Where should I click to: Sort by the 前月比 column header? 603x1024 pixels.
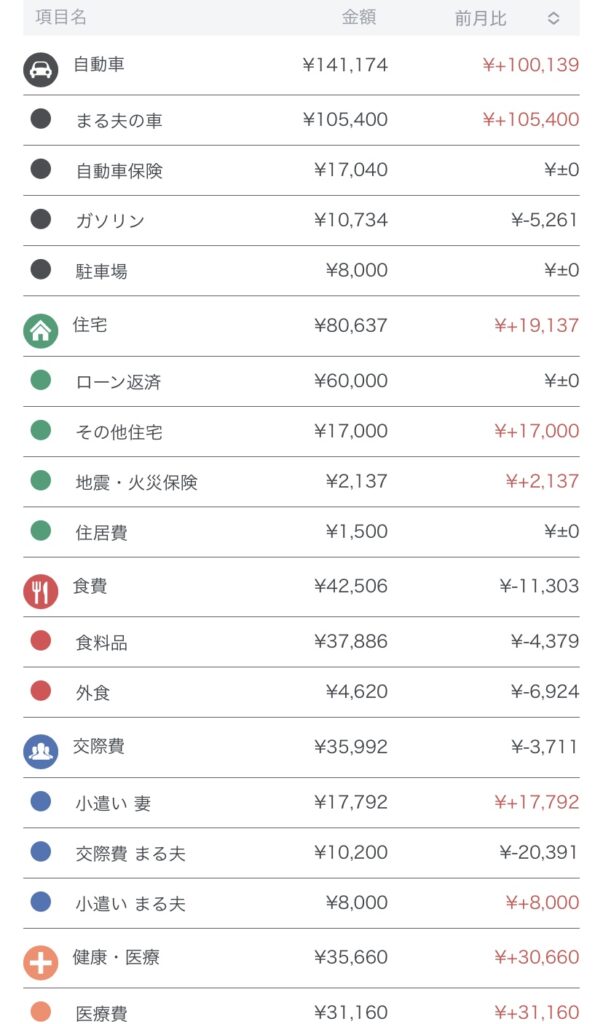(x=481, y=19)
